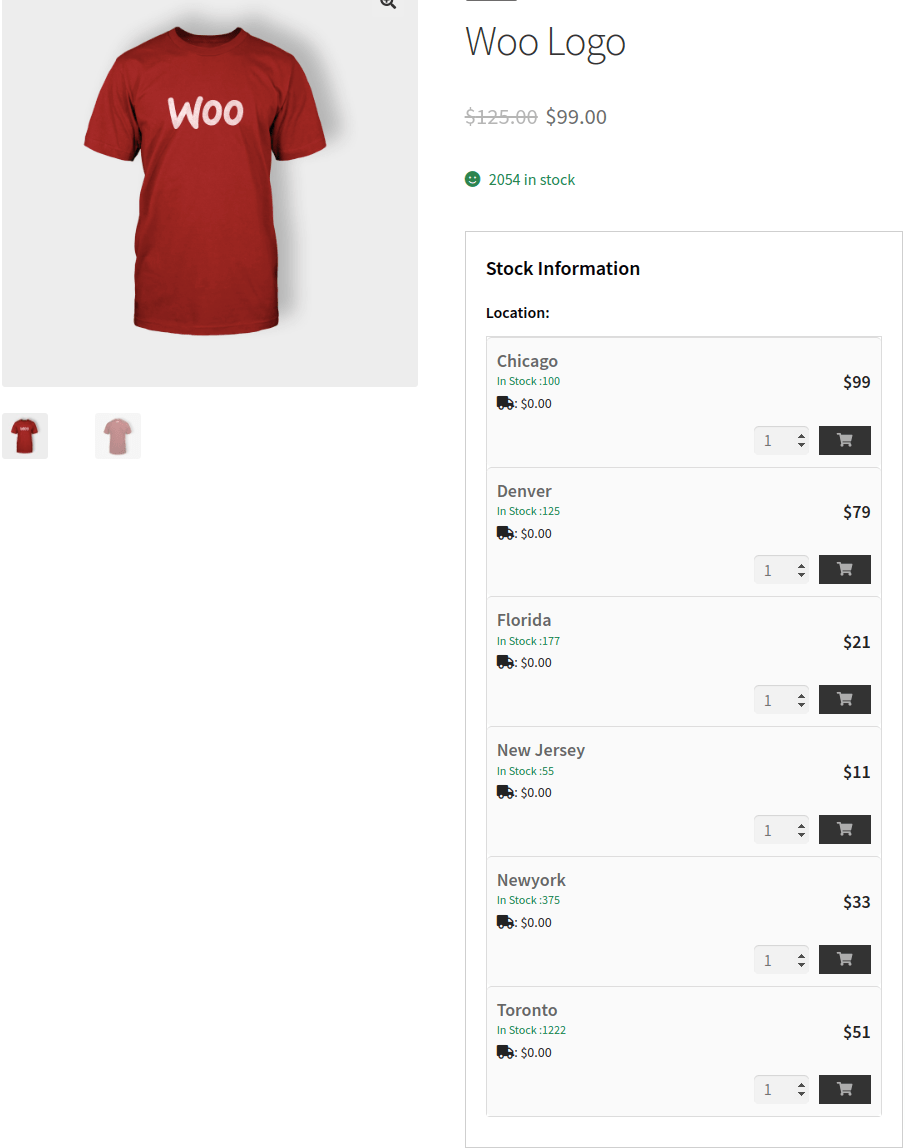Increase the Chicago quantity with up arrow
The width and height of the screenshot is (905, 1148).
tap(801, 435)
